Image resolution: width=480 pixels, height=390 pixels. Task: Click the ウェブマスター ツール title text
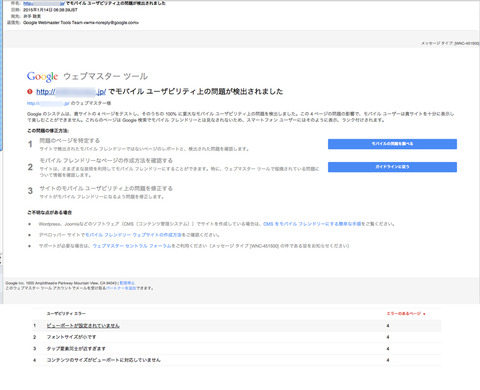[105, 76]
